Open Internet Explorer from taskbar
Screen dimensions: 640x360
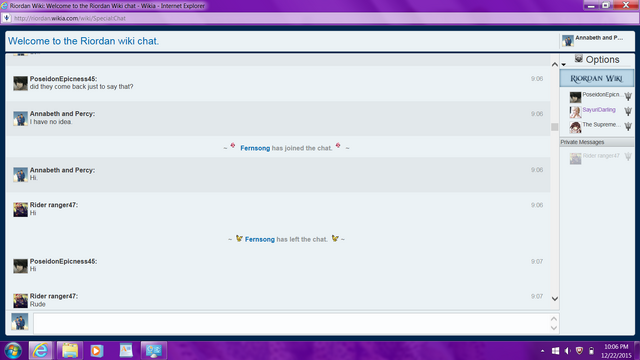coord(40,351)
